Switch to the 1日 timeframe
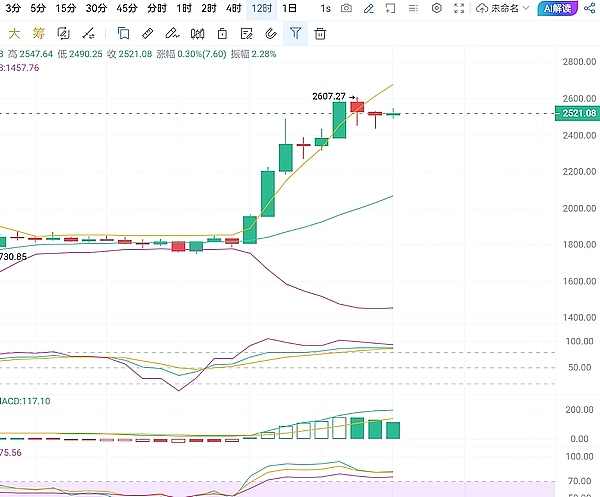600x497 pixels. (289, 8)
